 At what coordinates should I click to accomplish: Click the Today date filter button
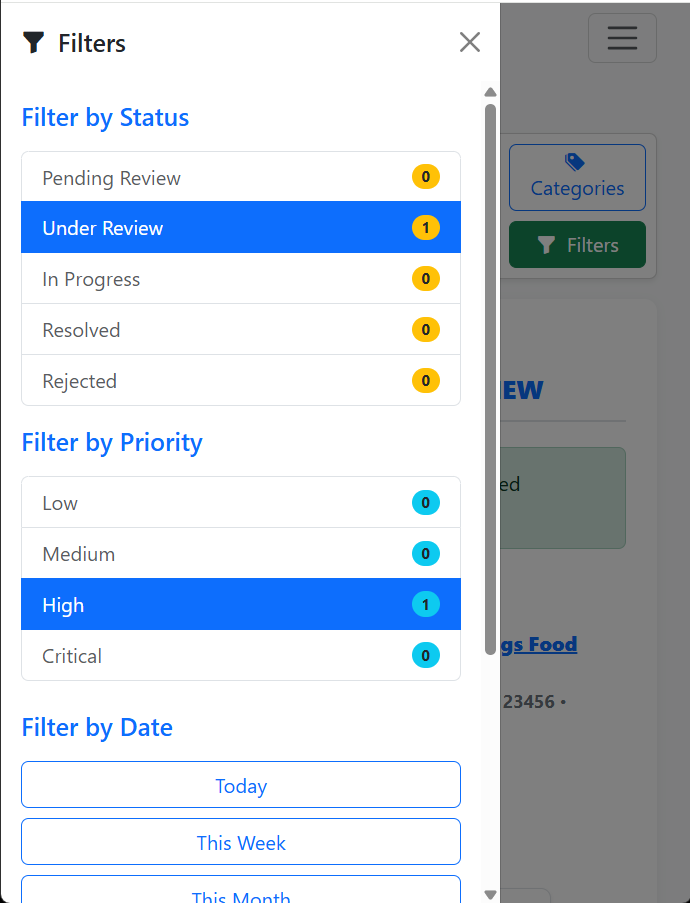[241, 785]
